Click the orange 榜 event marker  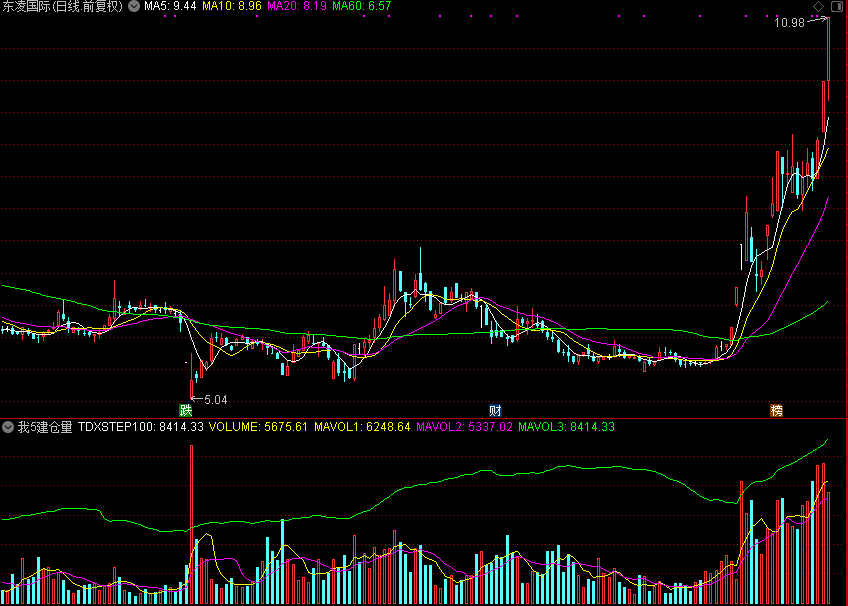click(777, 410)
